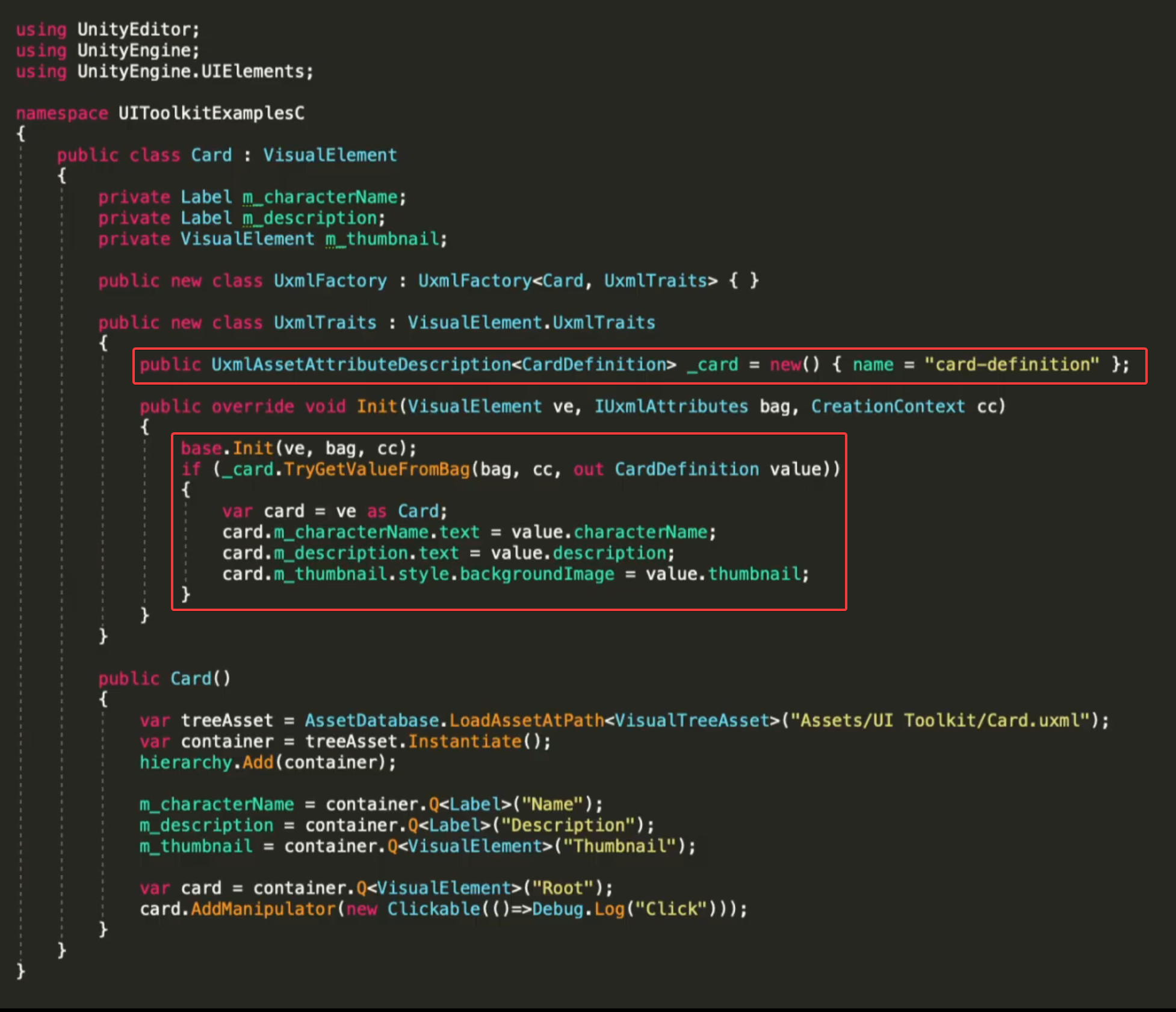Click the CreationContext parameter type
1176x1012 pixels.
[888, 406]
